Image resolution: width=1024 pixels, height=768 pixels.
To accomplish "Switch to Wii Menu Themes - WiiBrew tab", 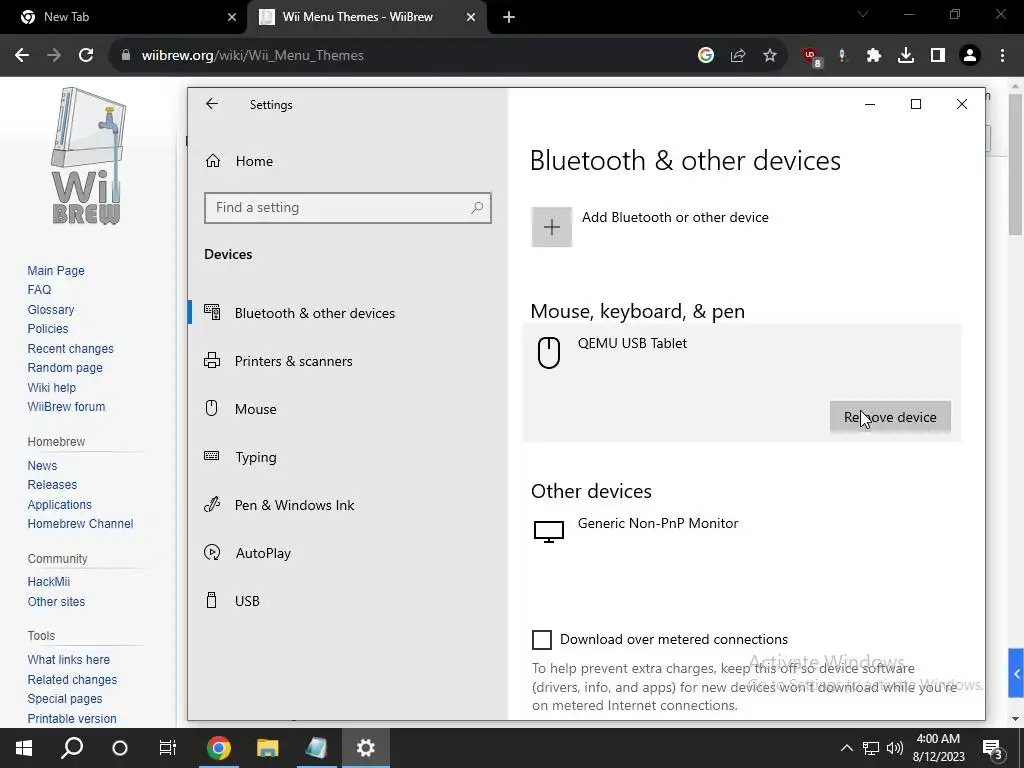I will (x=367, y=17).
